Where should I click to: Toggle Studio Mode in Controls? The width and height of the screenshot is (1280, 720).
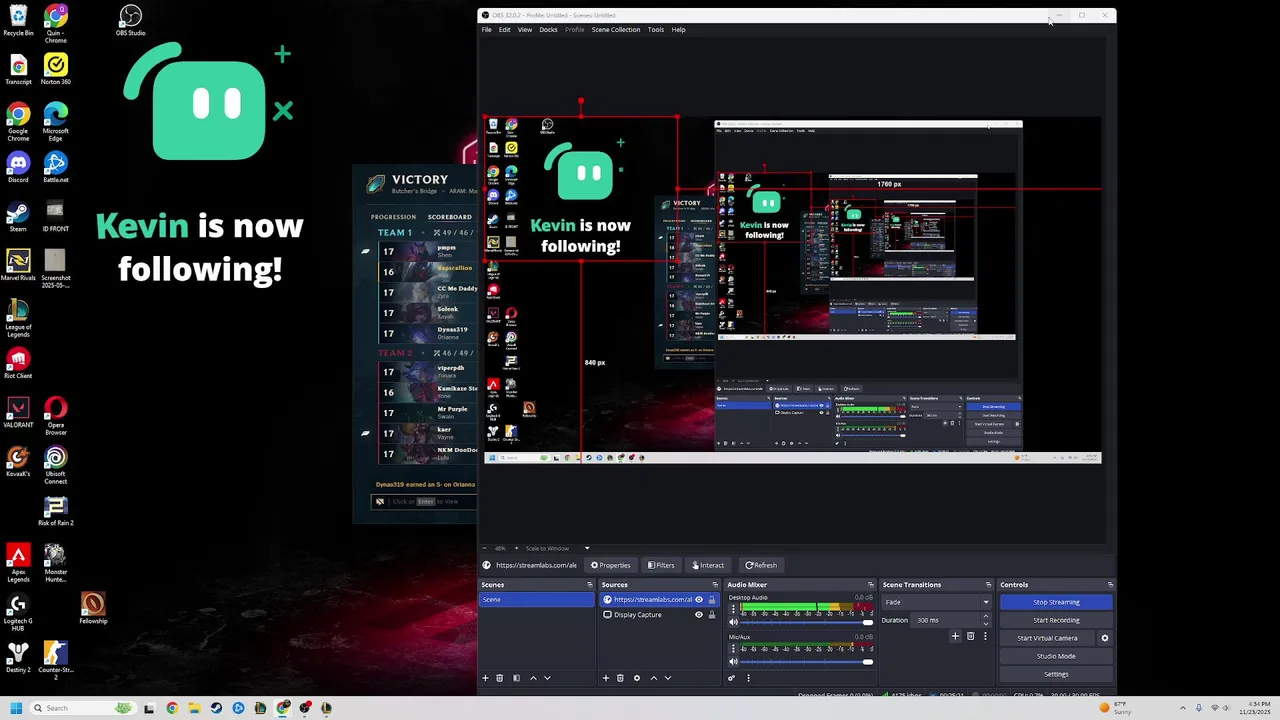[x=1056, y=656]
